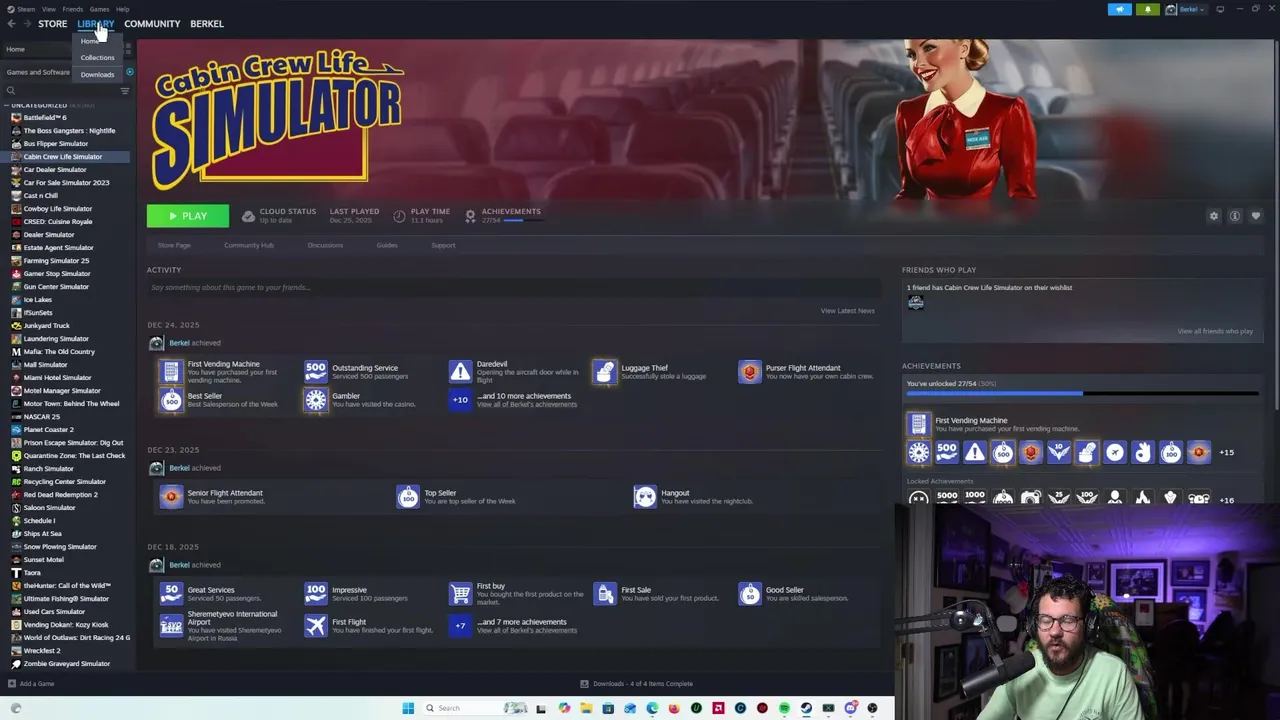Viewport: 1280px width, 720px height.
Task: Click the Luggage Thief achievement icon
Action: (604, 372)
